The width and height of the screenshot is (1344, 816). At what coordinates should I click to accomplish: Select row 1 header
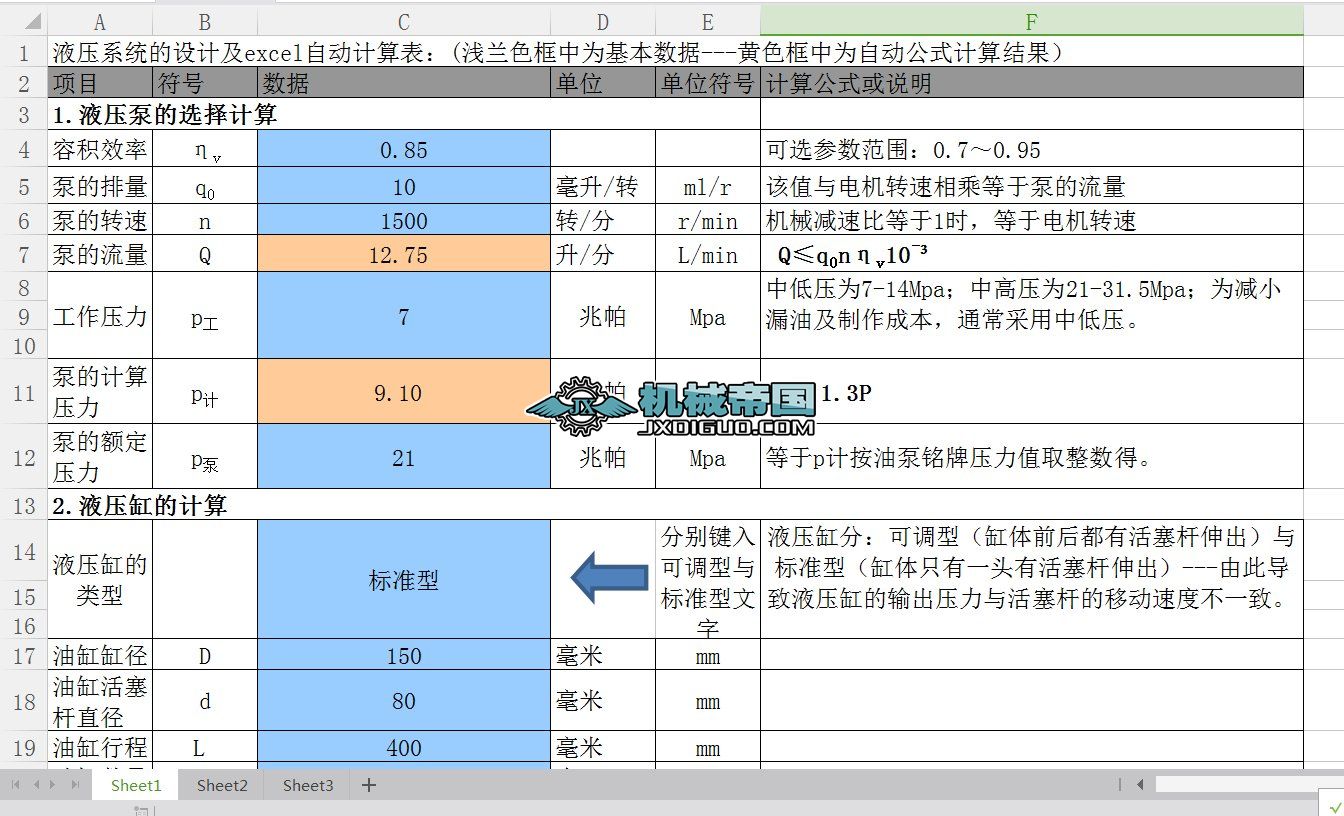click(x=23, y=52)
